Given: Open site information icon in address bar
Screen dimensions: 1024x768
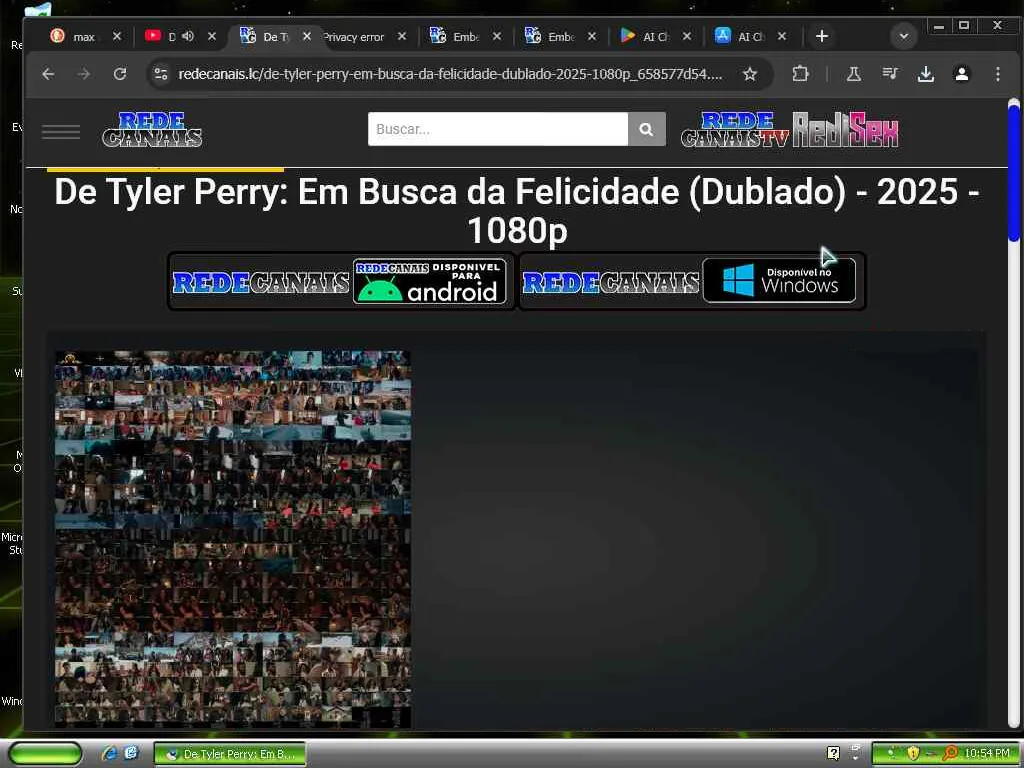Looking at the screenshot, I should 161,74.
